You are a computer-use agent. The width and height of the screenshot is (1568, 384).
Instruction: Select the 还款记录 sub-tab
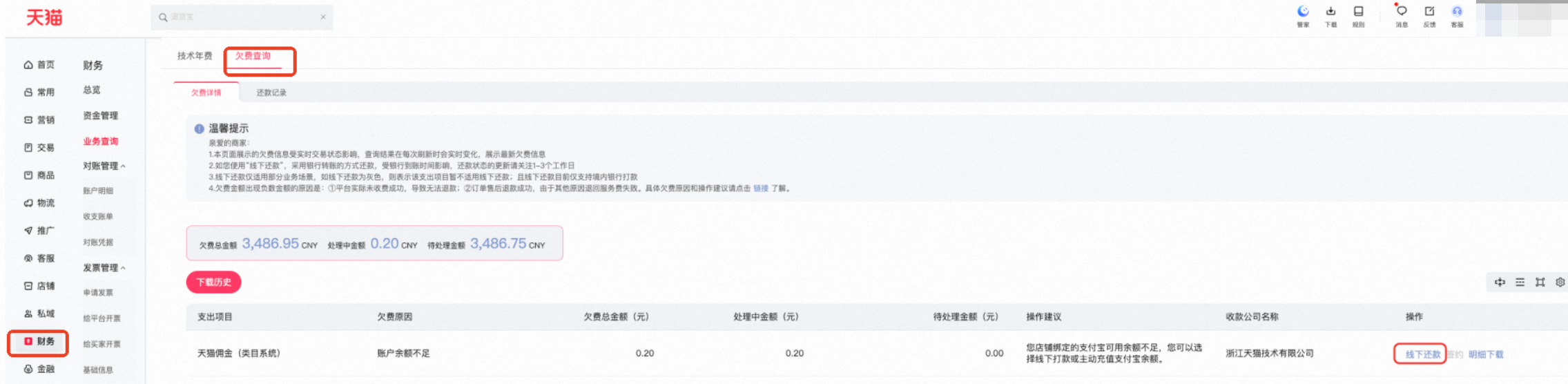271,93
